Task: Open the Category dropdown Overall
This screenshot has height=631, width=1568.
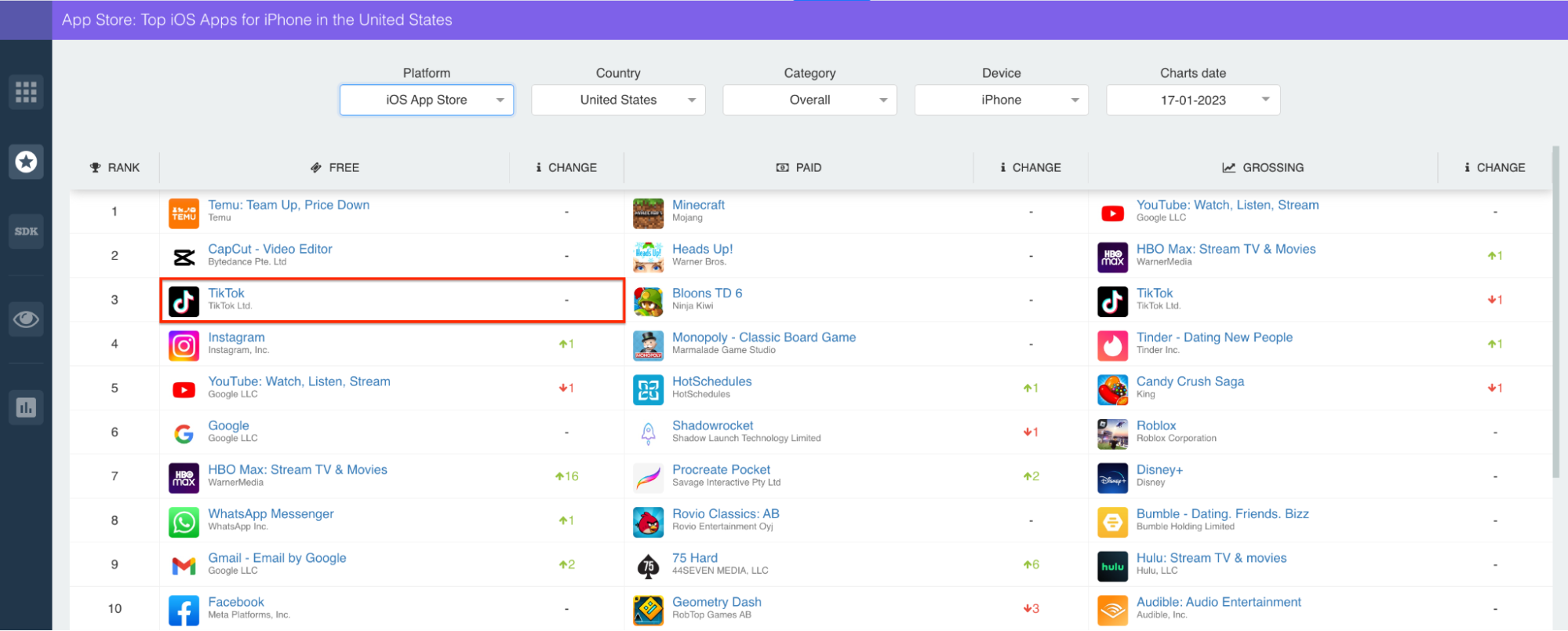Action: [x=809, y=100]
